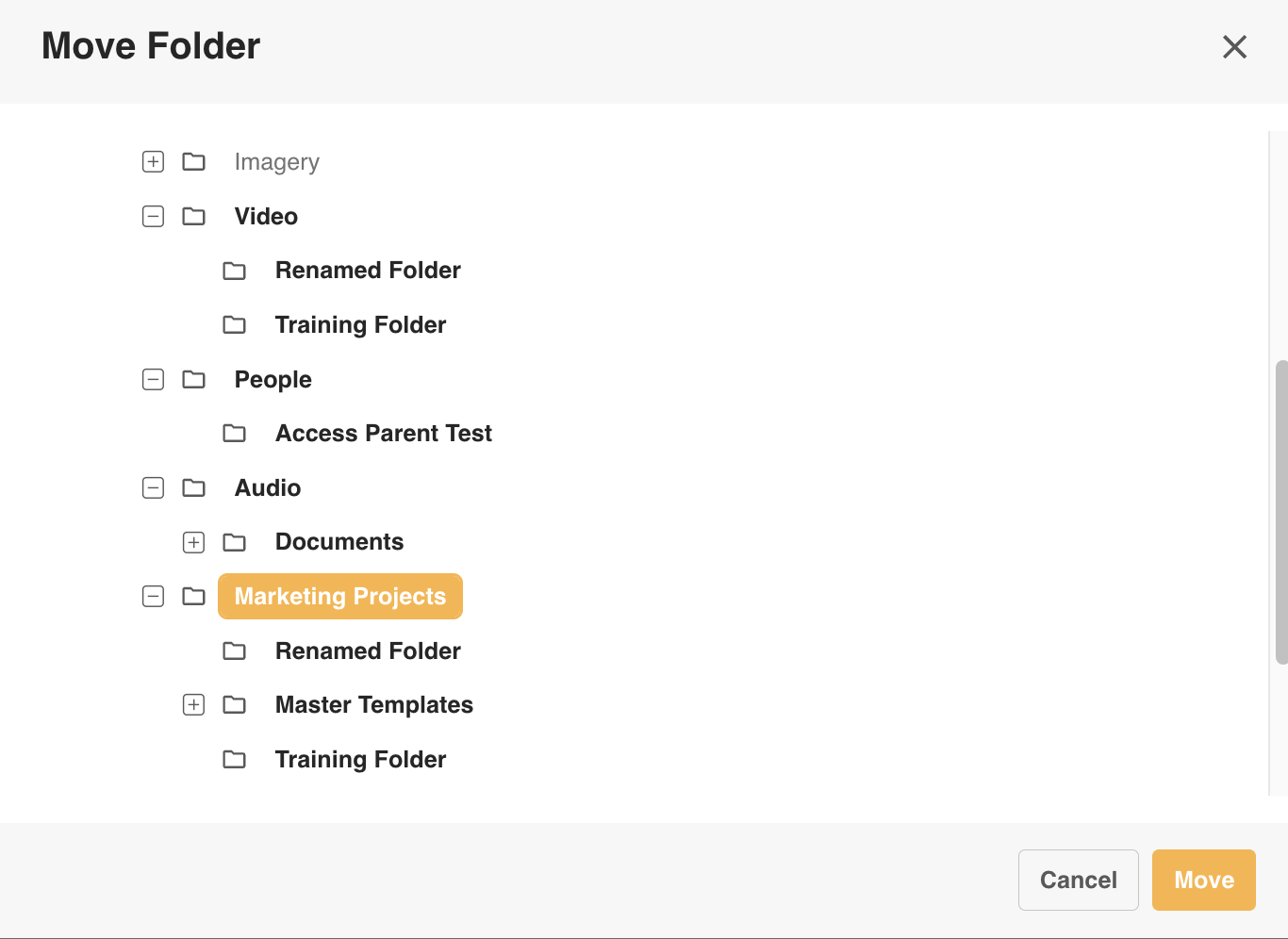Screen dimensions: 1288x939
Task: Collapse the People folder tree
Action: point(153,379)
